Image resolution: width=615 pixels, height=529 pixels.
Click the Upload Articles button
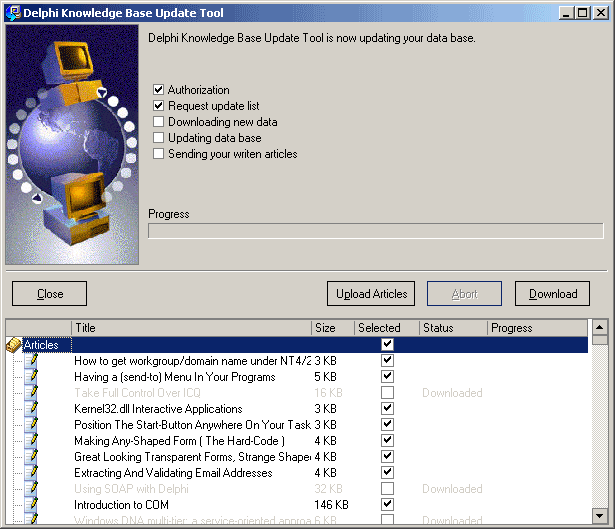(371, 293)
